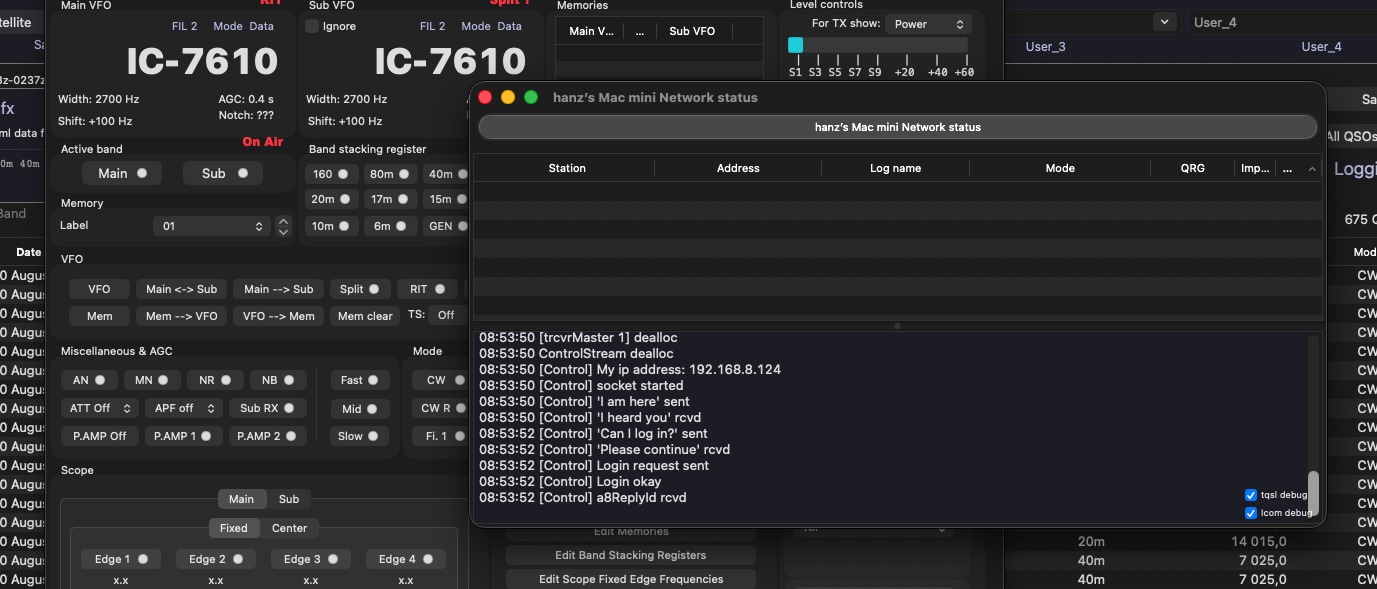Select the 6m band stacking button
Viewport: 1377px width, 589px height.
coord(390,226)
